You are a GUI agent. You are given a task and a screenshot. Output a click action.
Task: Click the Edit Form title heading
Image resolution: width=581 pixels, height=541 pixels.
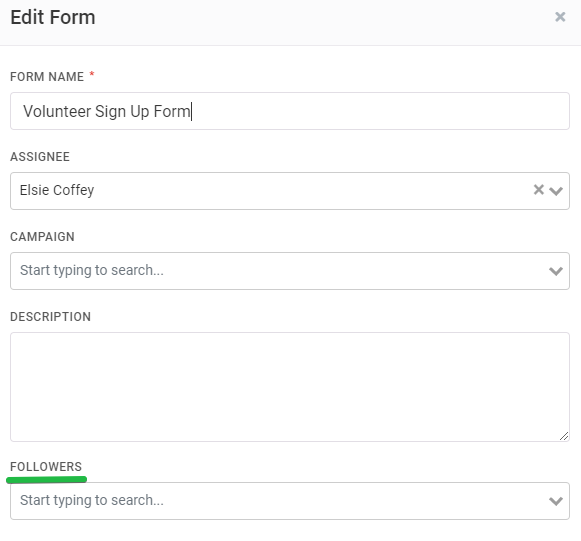tap(53, 17)
